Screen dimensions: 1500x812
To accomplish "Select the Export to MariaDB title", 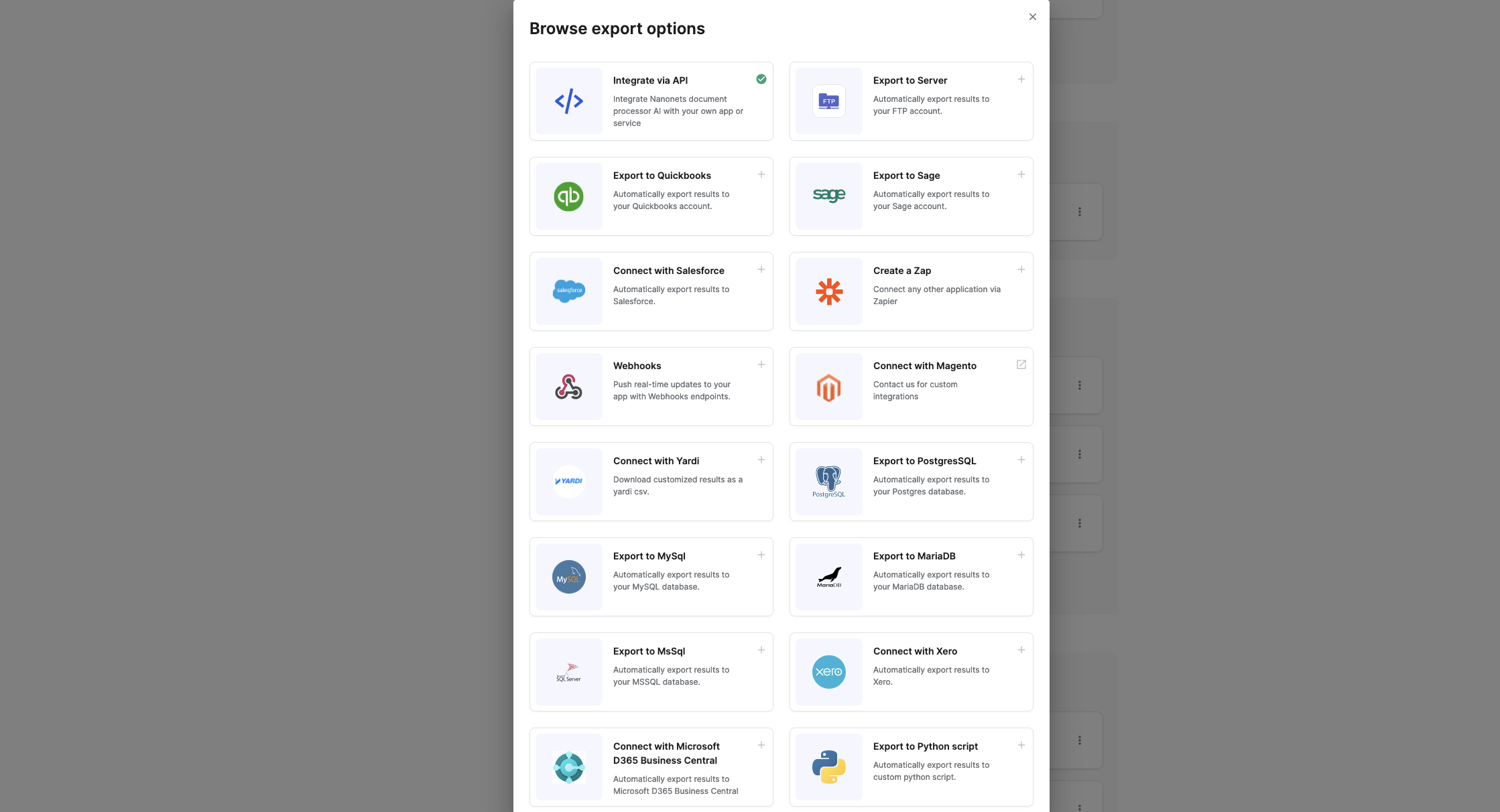I will [914, 556].
